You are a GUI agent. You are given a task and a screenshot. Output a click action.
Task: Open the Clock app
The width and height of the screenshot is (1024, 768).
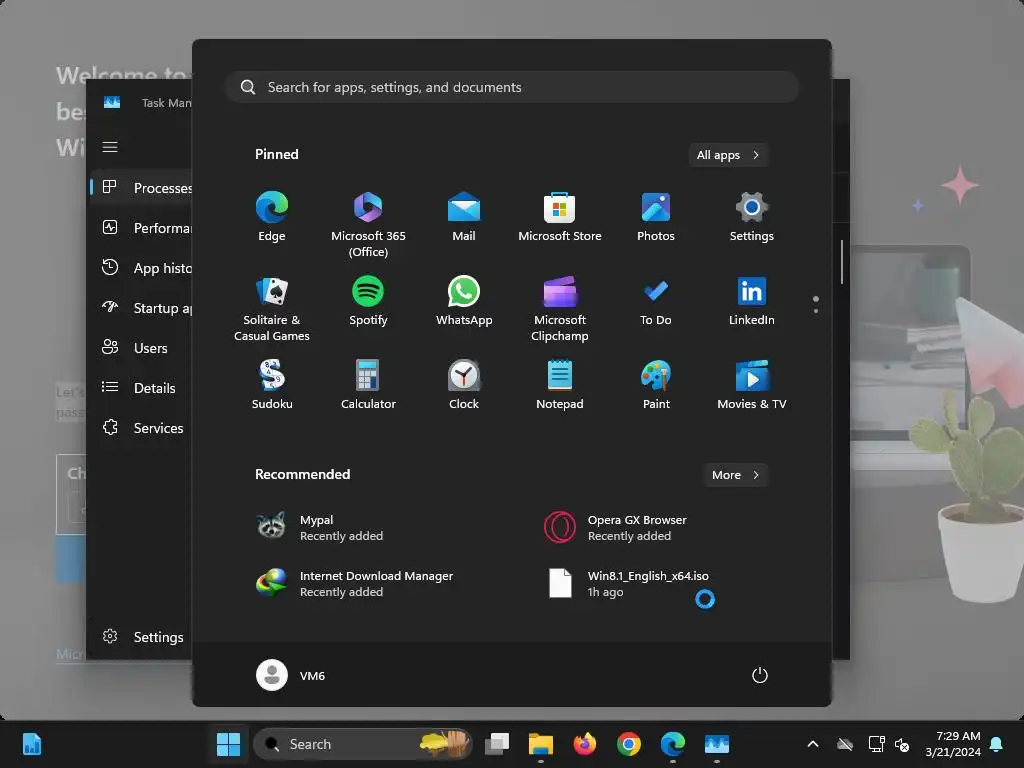464,385
